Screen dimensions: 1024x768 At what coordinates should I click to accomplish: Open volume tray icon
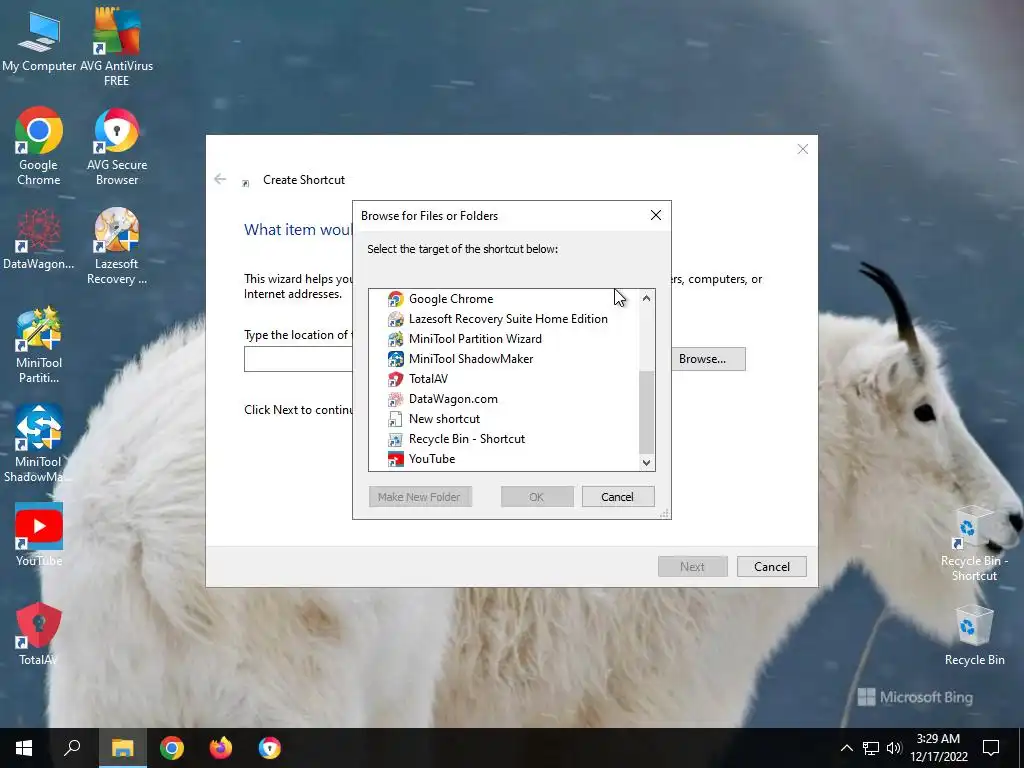pyautogui.click(x=894, y=748)
